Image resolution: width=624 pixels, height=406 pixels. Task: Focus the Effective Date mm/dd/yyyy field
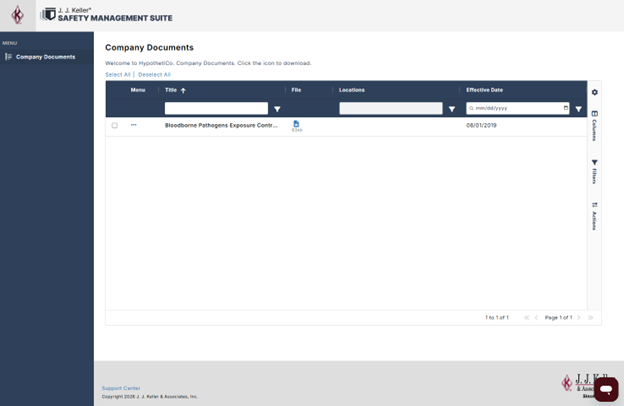coord(517,108)
